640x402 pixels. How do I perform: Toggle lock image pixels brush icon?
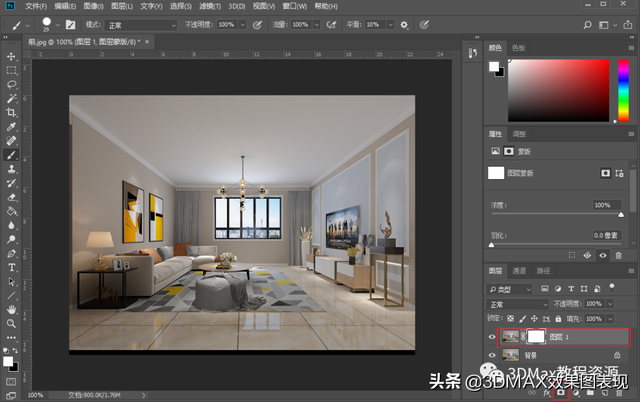[522, 318]
